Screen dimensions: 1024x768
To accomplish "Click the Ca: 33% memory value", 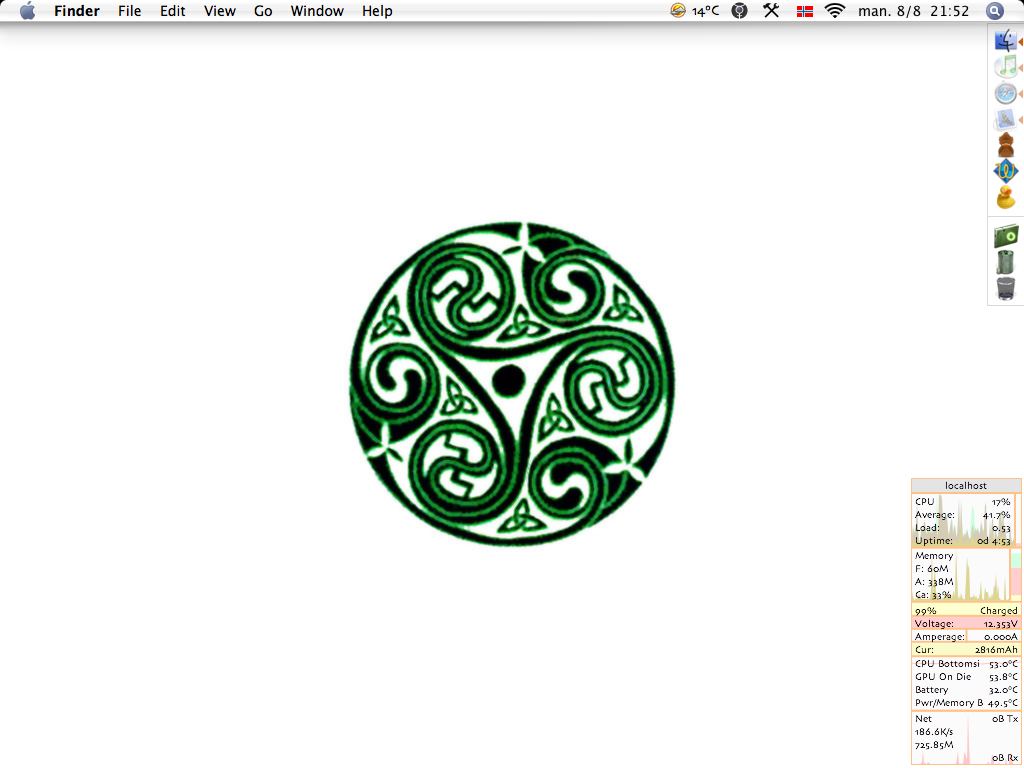I will point(933,595).
